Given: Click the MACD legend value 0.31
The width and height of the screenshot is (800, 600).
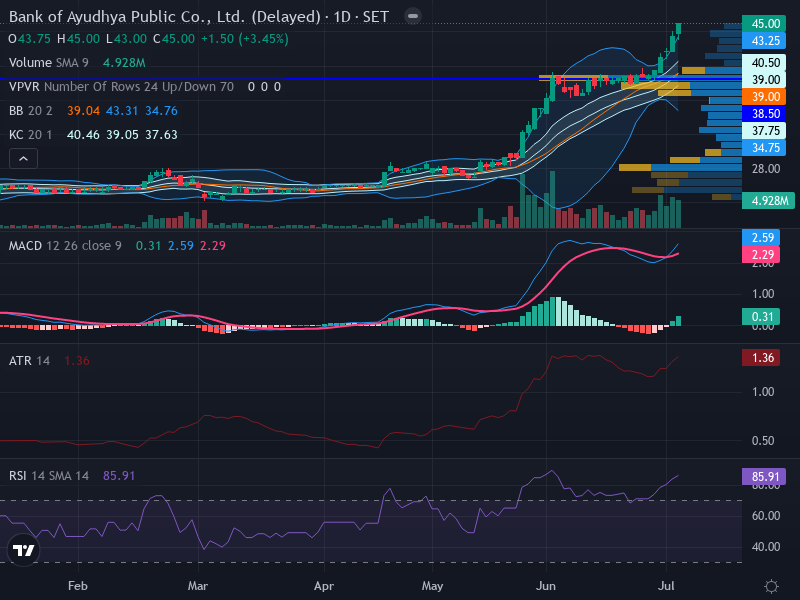Looking at the screenshot, I should [148, 246].
